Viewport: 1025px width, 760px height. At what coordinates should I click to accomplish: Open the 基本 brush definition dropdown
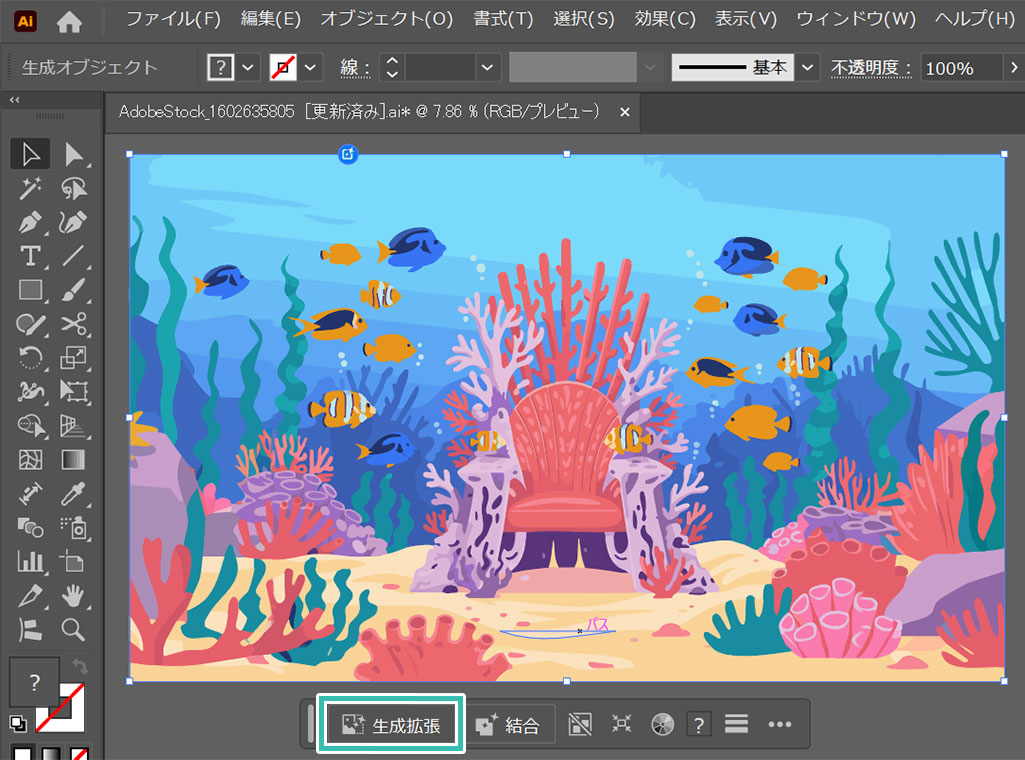807,68
